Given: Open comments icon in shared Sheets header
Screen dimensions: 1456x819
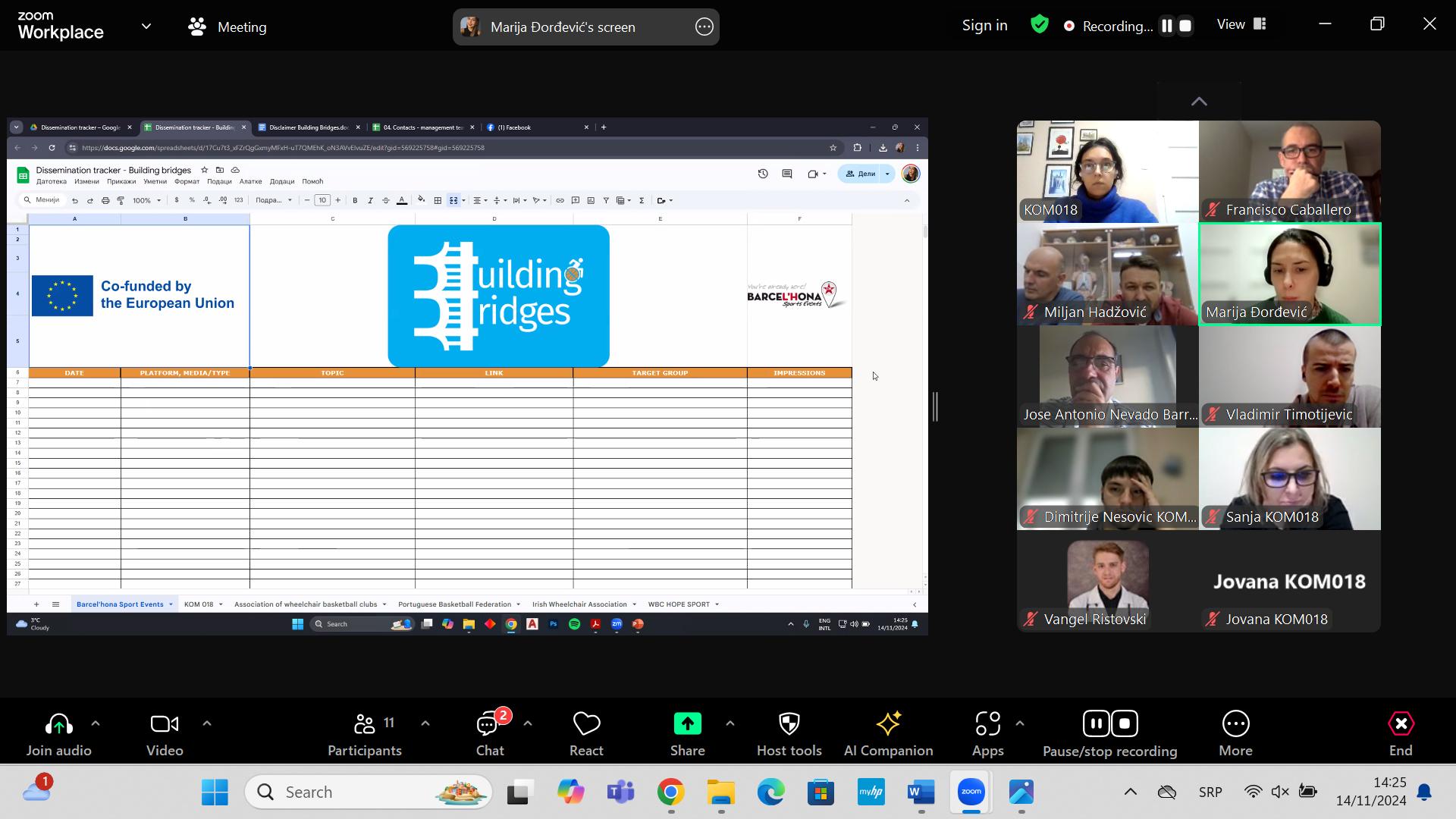Looking at the screenshot, I should point(787,174).
